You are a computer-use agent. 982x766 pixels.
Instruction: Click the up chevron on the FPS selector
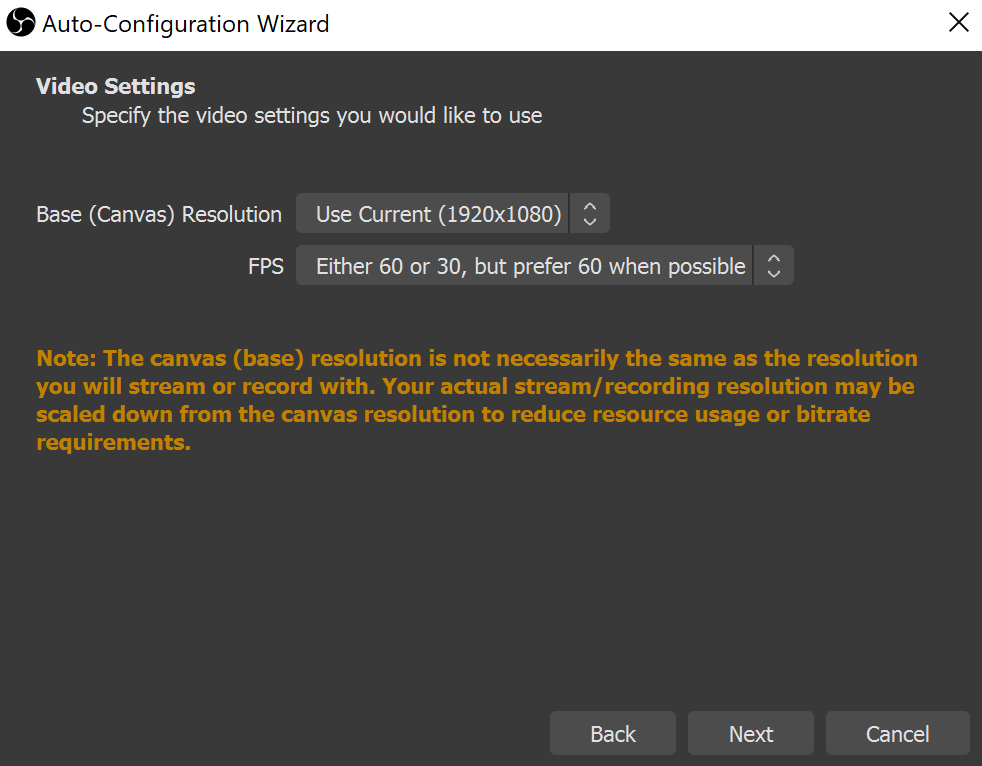(774, 259)
